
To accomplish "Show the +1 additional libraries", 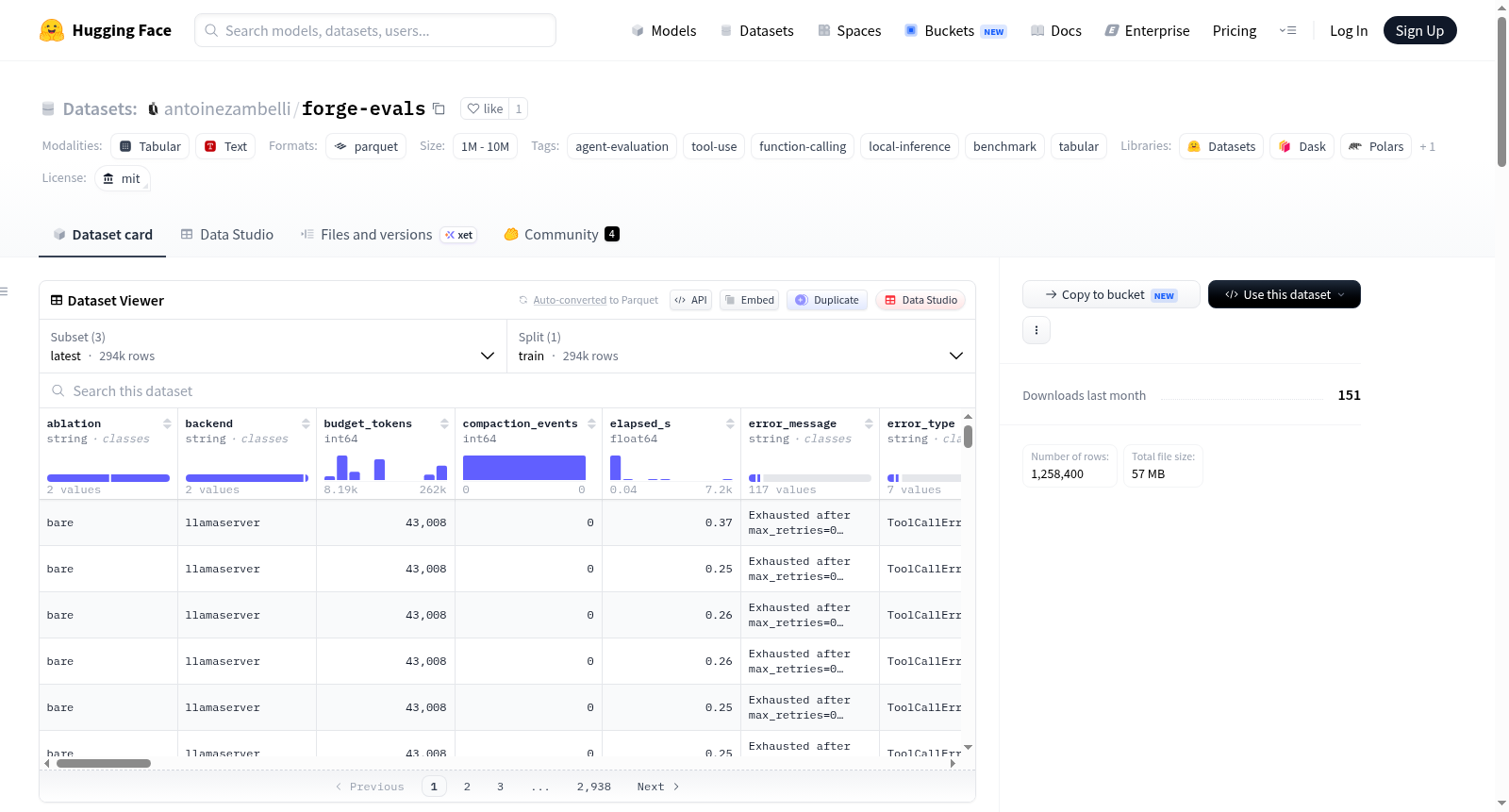I will (1427, 146).
